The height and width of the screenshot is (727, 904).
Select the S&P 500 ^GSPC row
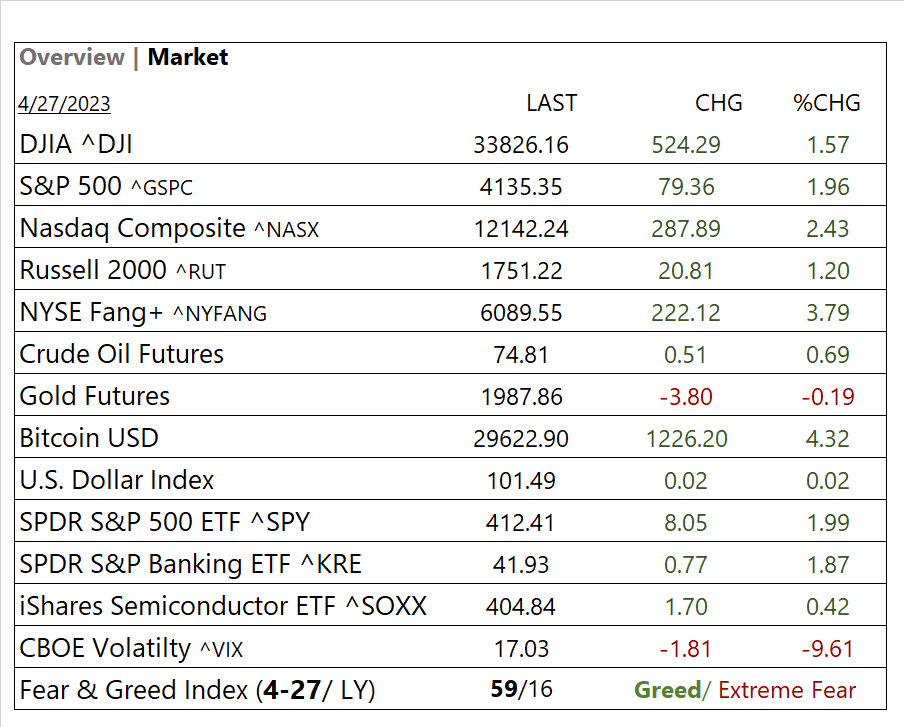[107, 187]
